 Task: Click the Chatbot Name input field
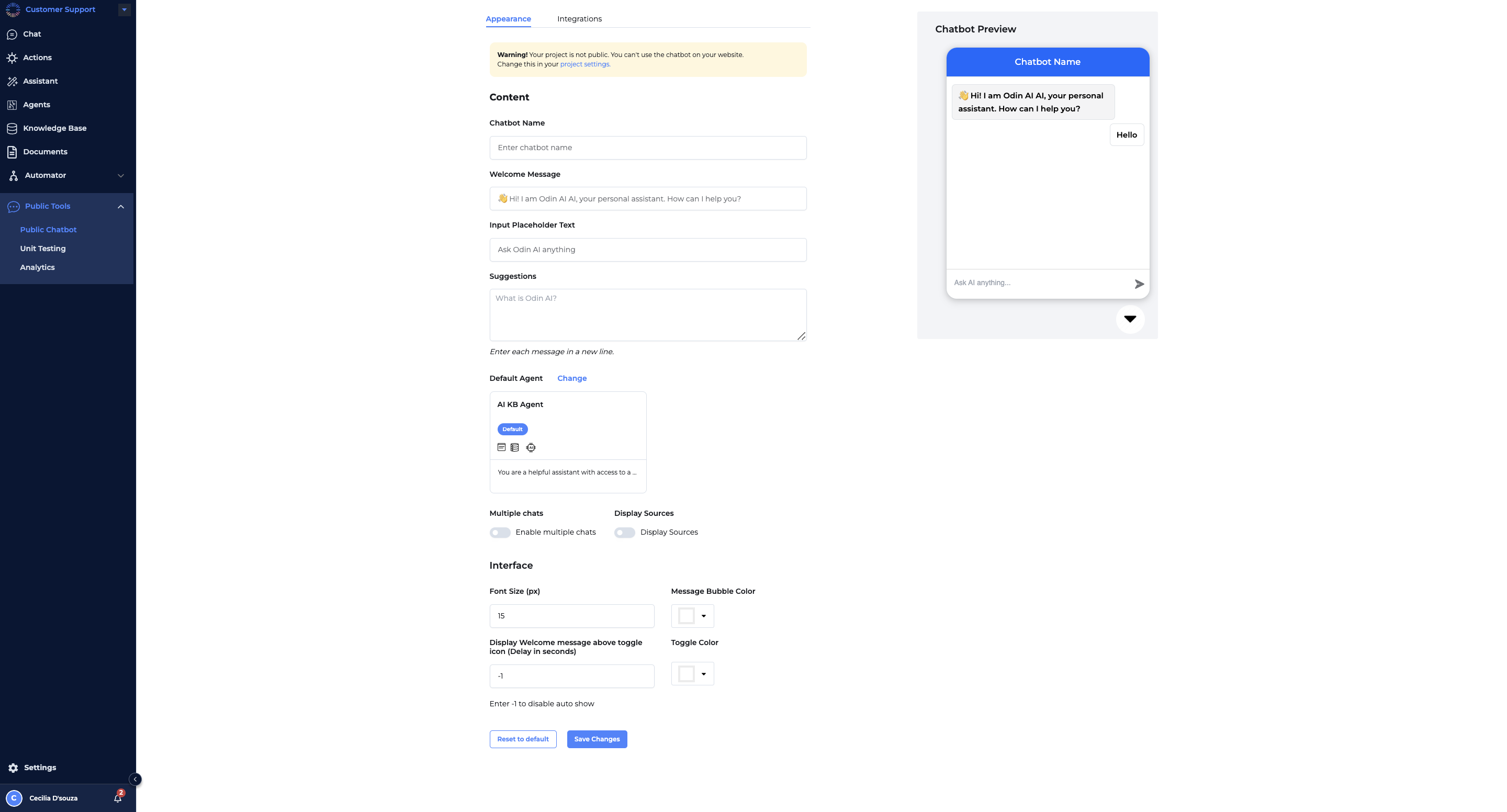647,147
